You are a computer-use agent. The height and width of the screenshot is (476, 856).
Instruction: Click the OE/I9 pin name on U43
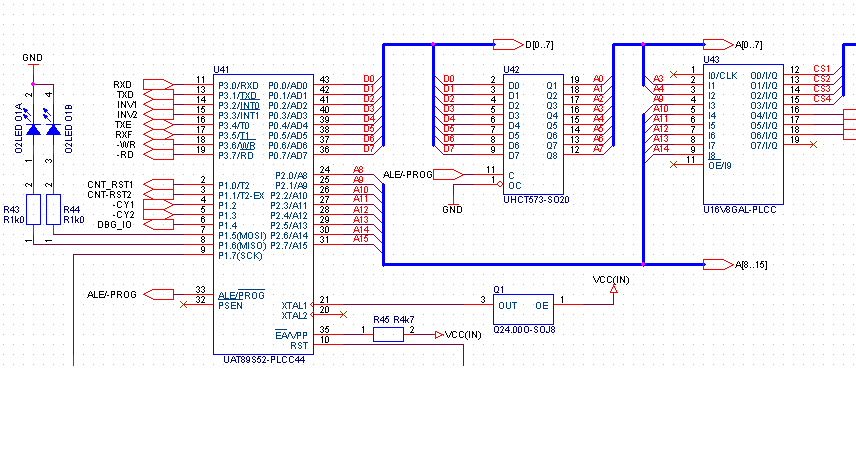tap(720, 165)
